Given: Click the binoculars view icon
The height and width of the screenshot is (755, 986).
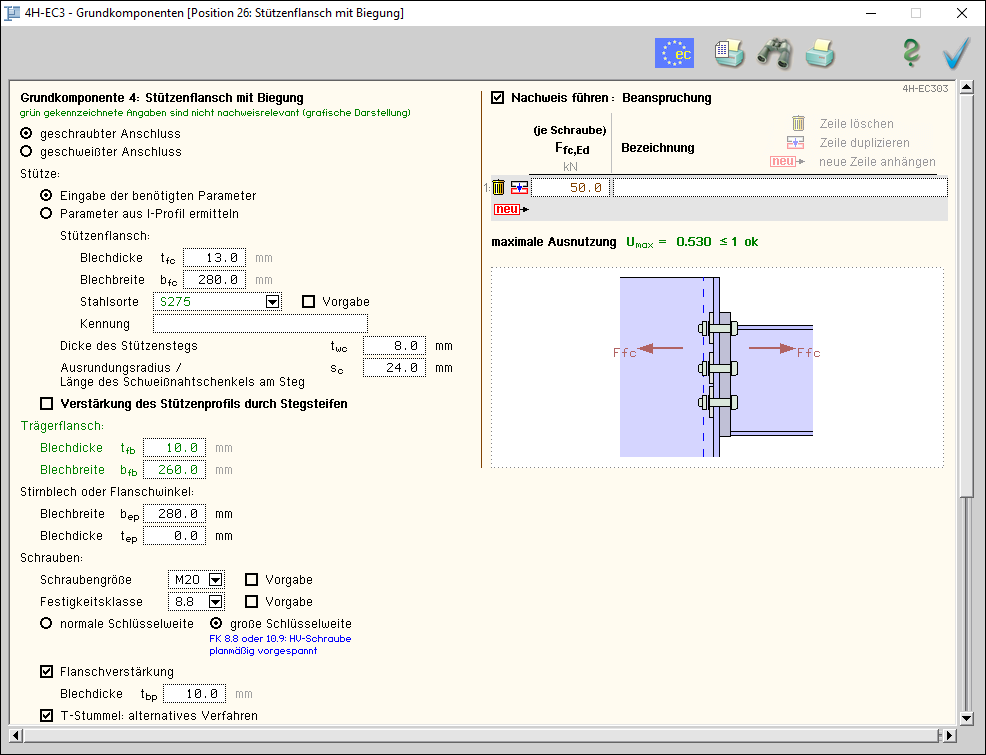Looking at the screenshot, I should pyautogui.click(x=774, y=53).
